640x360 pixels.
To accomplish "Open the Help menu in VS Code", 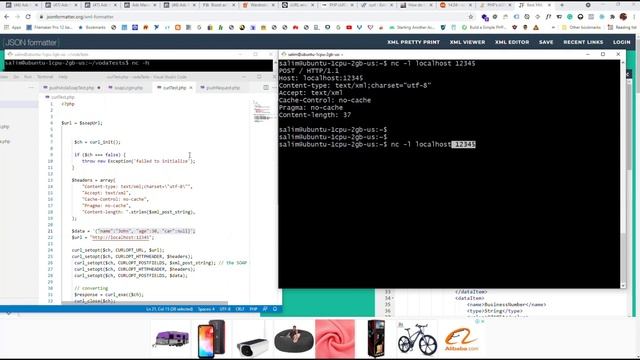I will tap(62, 77).
